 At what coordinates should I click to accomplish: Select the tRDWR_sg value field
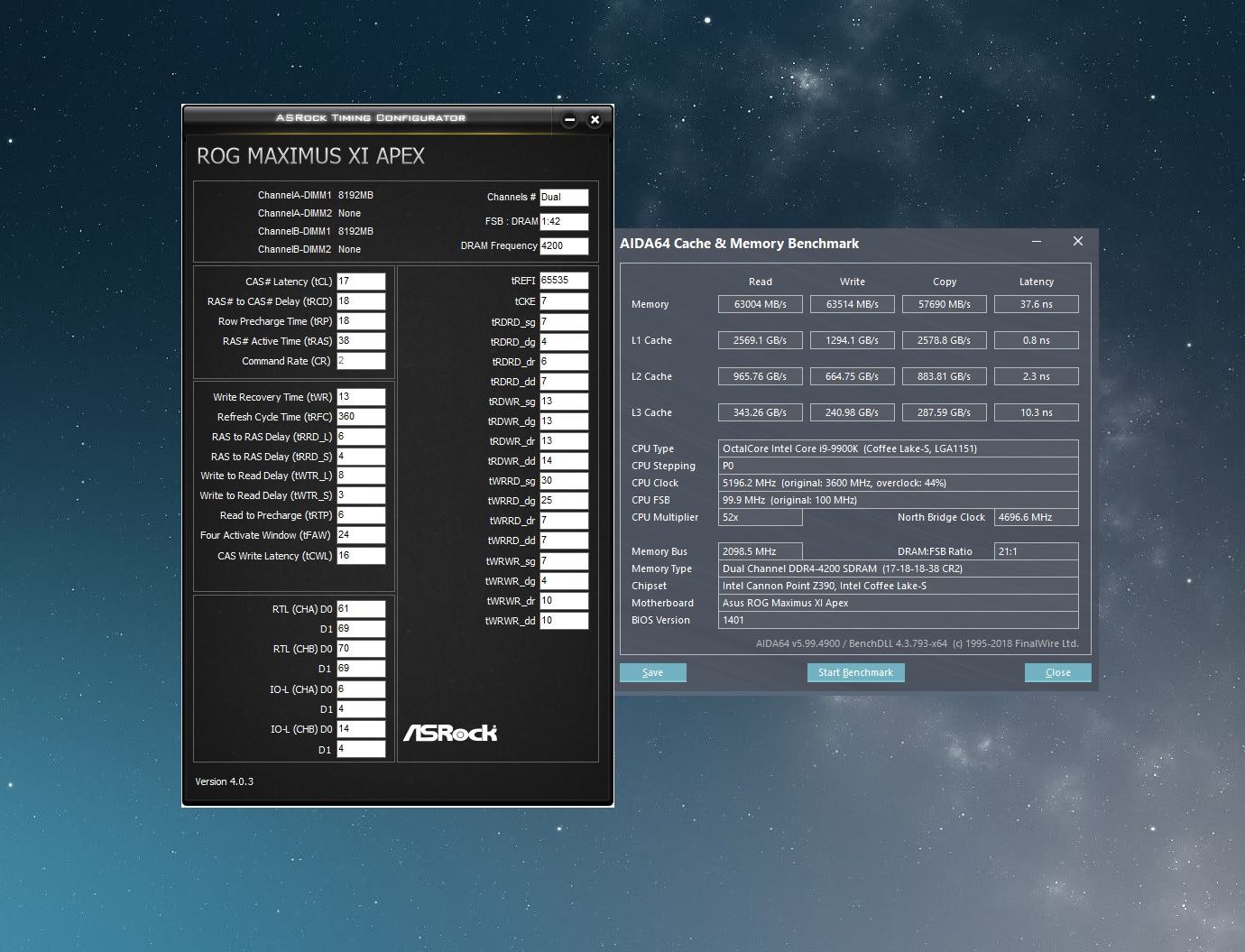(564, 402)
